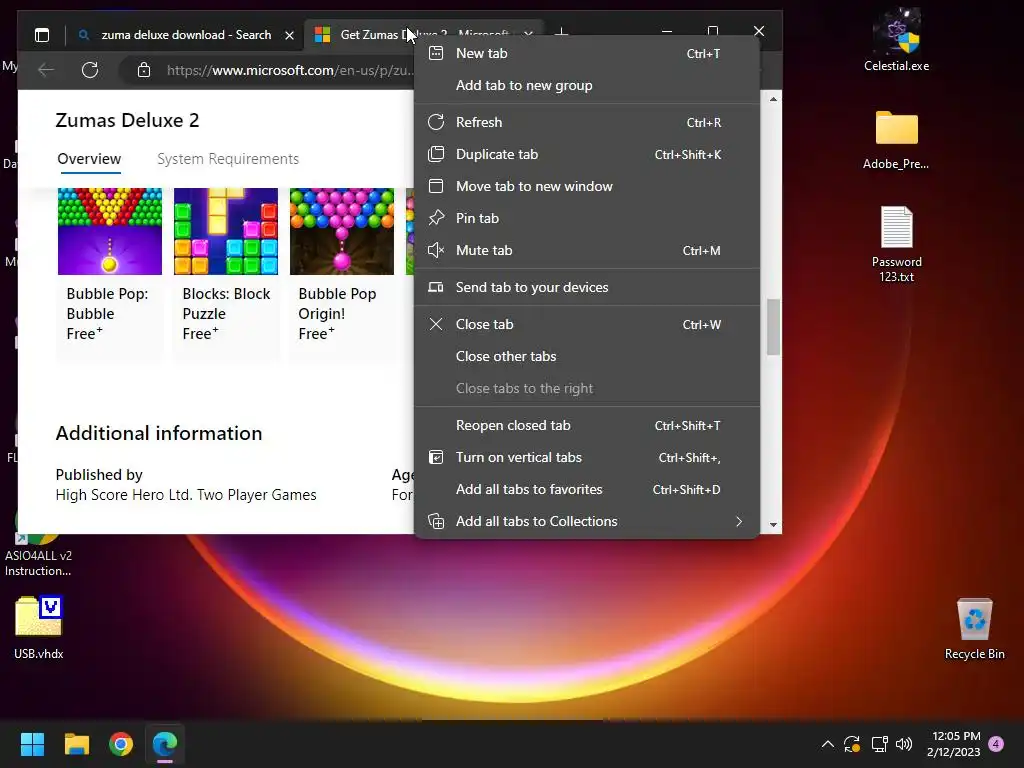Open network status tray icon

click(x=879, y=744)
